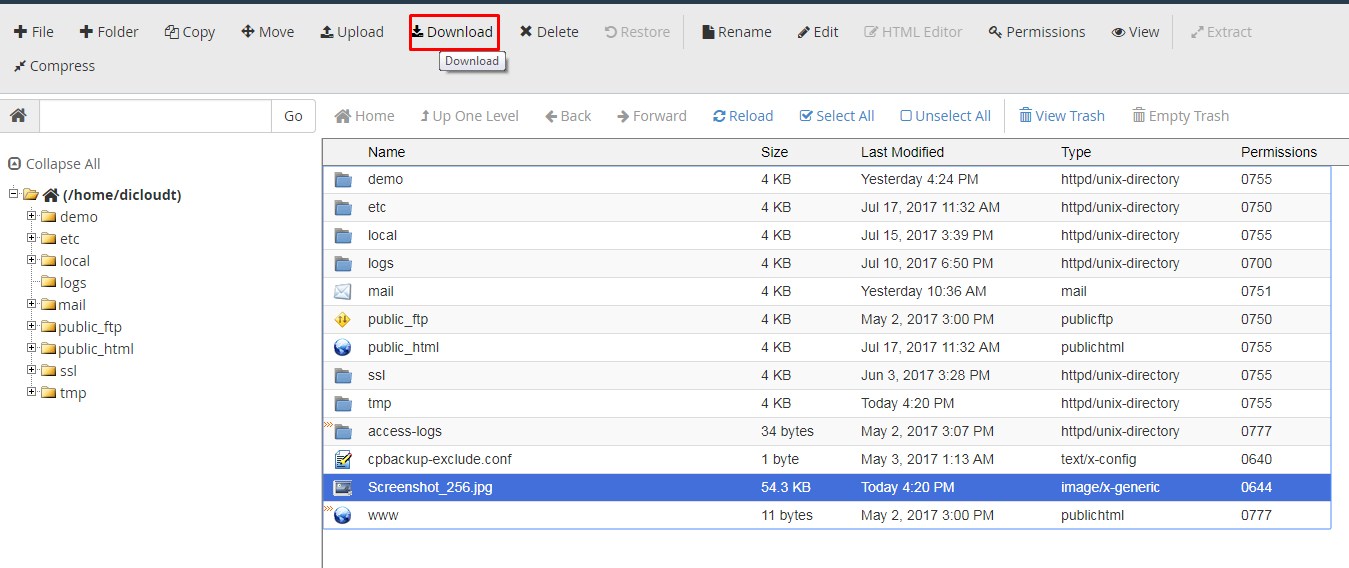Expand the demo folder in tree
This screenshot has width=1349, height=568.
pos(32,216)
